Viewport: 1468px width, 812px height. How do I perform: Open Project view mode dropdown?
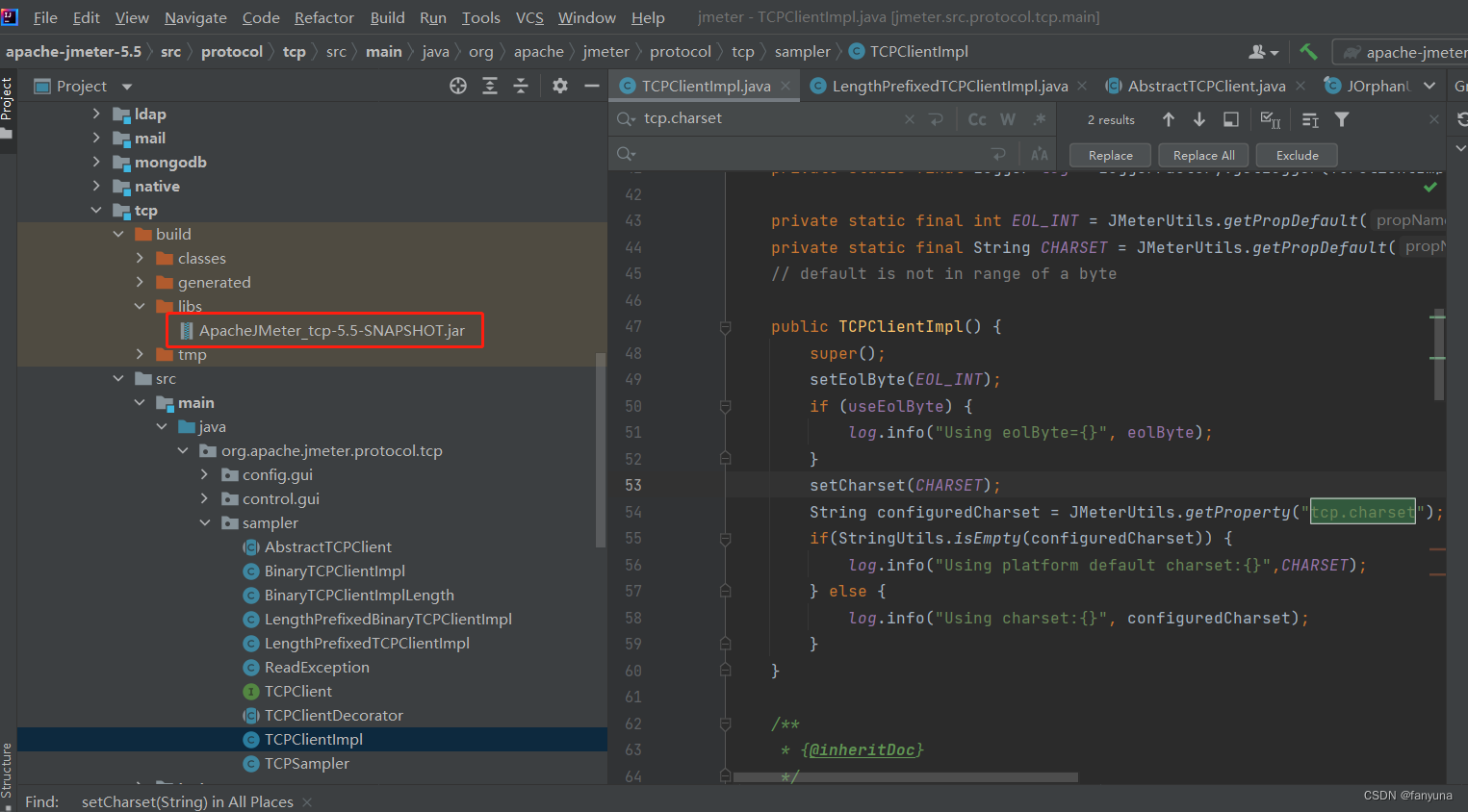[x=126, y=87]
